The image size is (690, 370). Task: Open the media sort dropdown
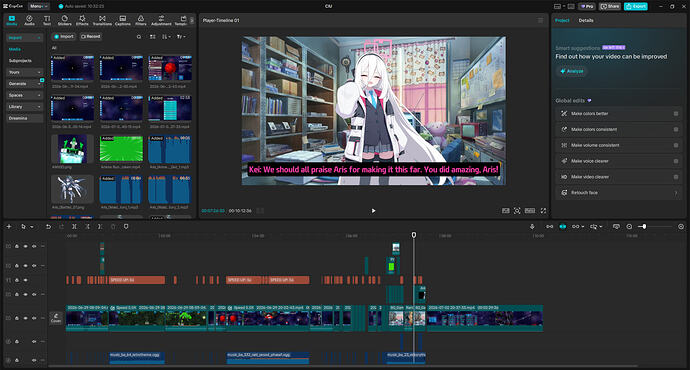(x=166, y=37)
